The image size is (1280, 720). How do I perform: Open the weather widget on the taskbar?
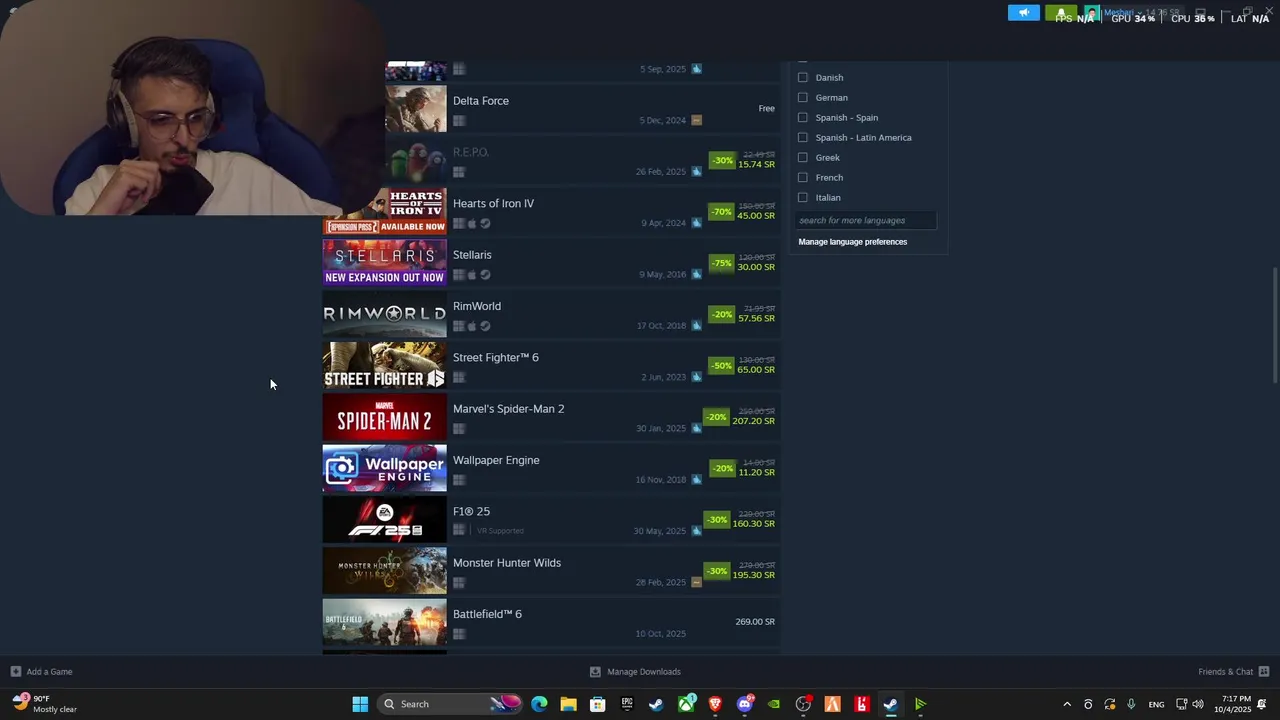click(45, 704)
